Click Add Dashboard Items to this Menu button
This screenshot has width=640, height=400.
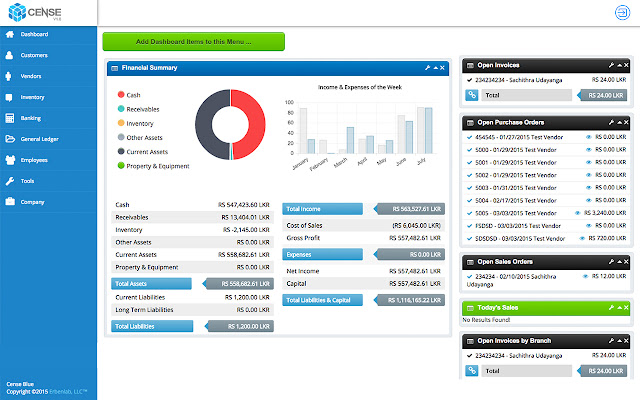[193, 42]
